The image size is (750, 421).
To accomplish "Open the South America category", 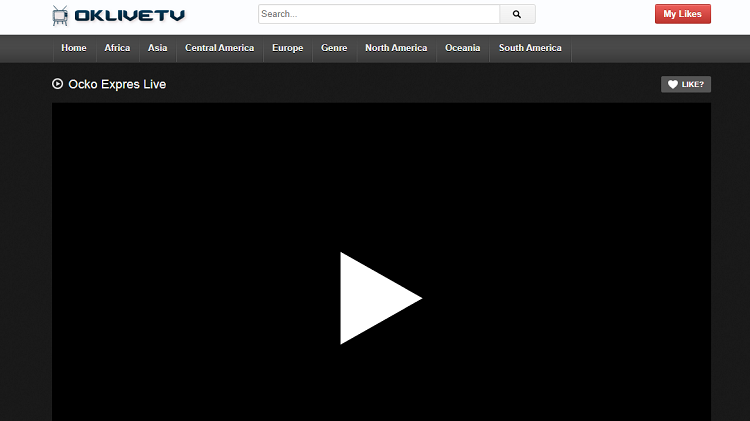I will 530,48.
